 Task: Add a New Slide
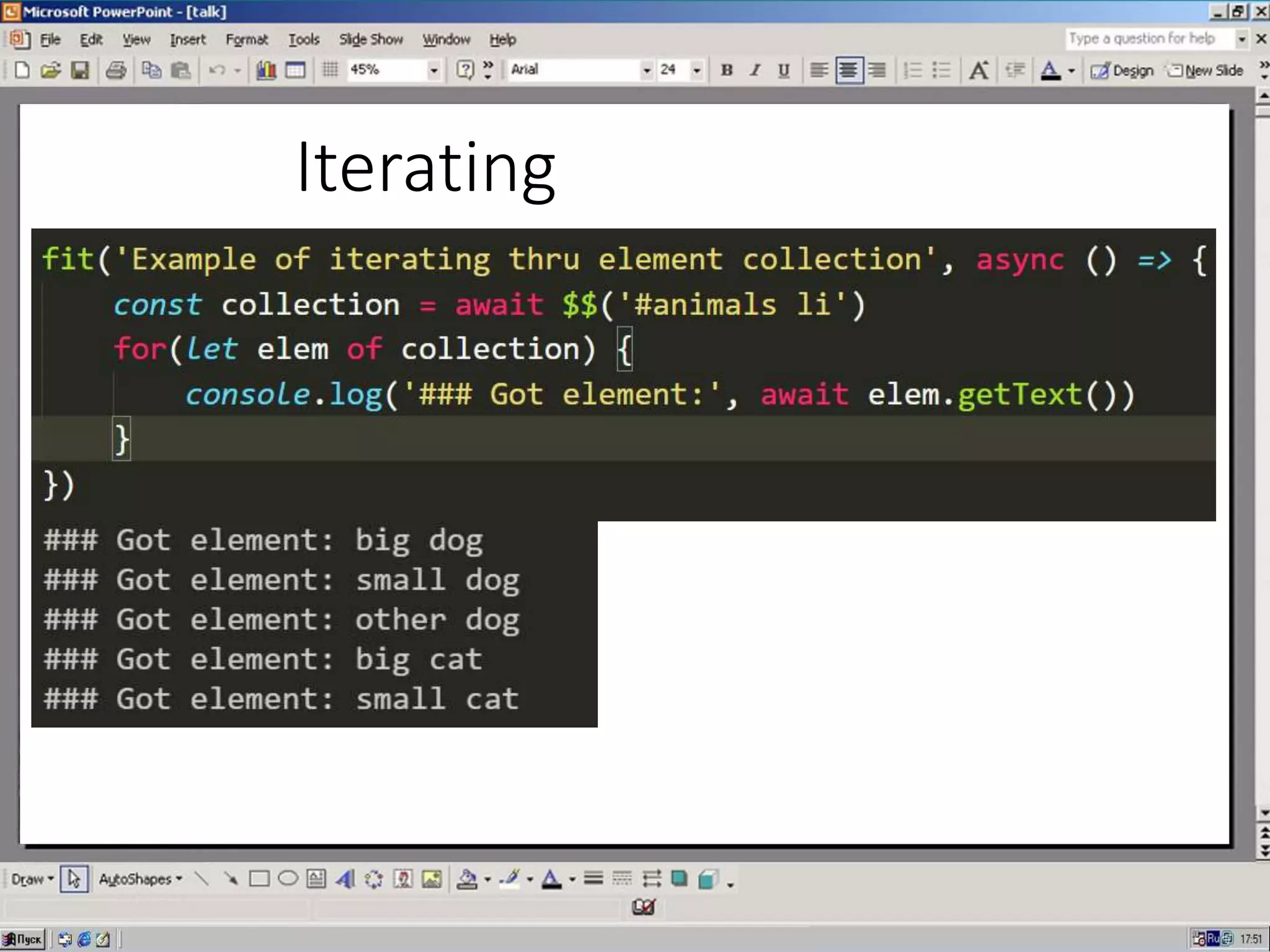(x=1205, y=71)
